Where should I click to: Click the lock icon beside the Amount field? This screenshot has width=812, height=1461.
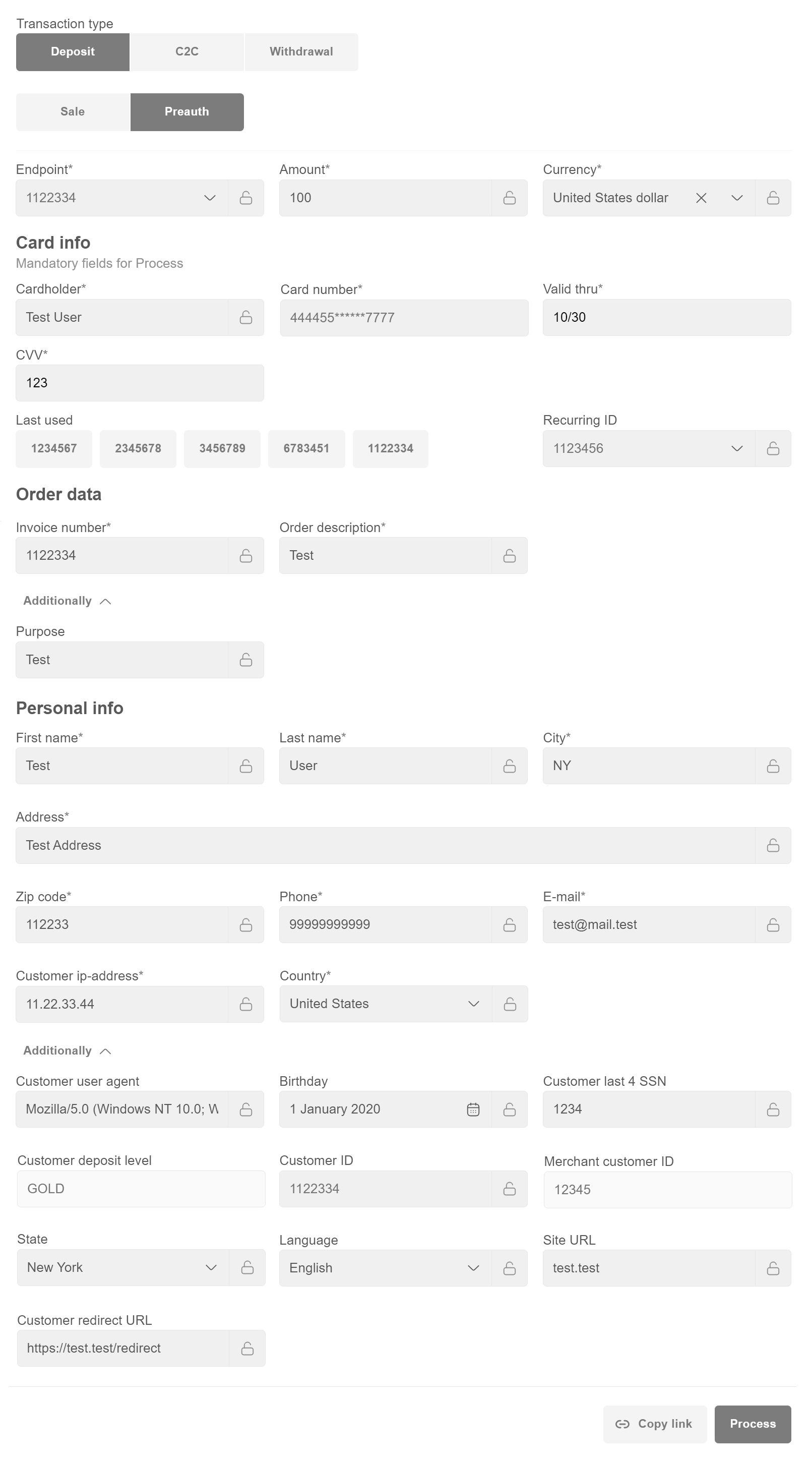[x=509, y=198]
